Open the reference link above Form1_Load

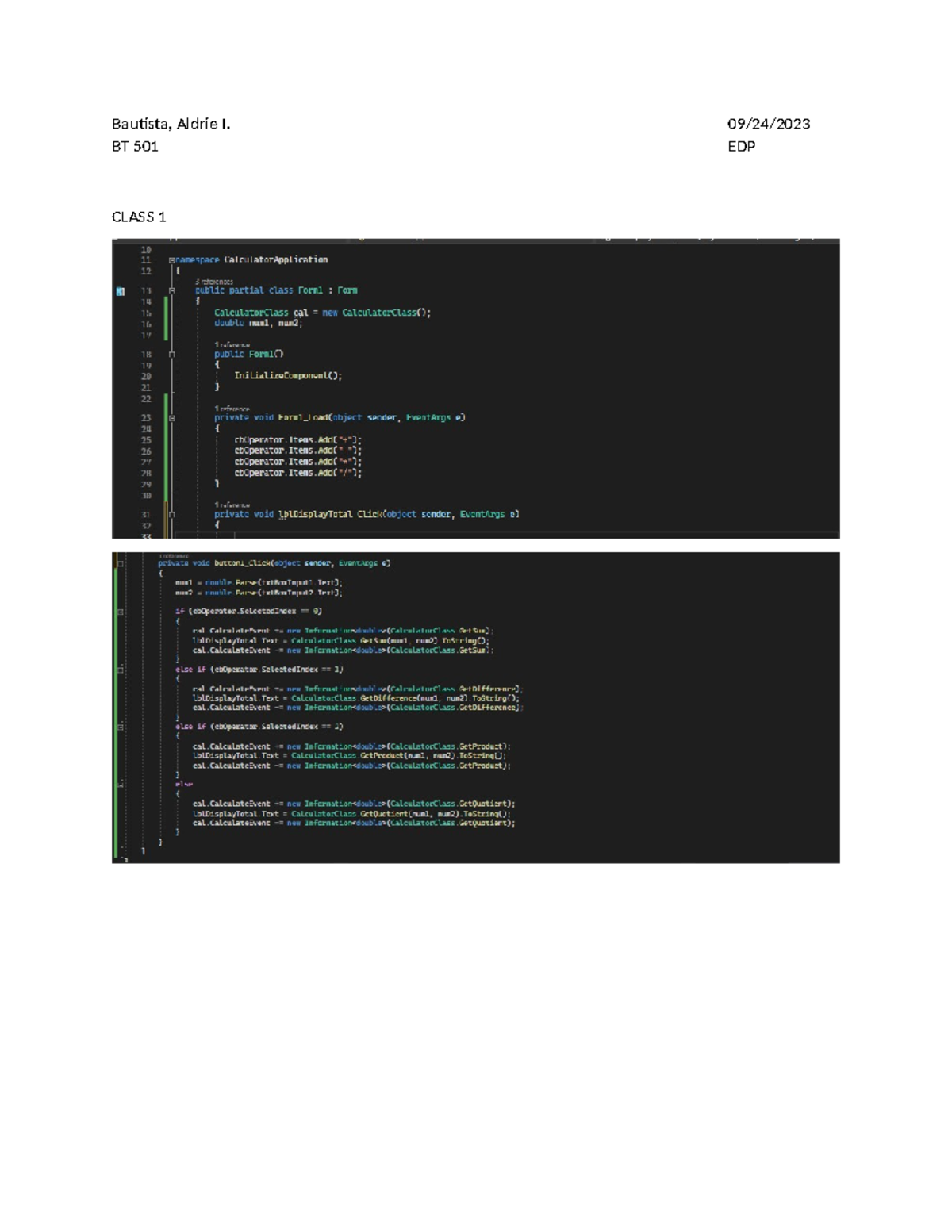point(232,409)
